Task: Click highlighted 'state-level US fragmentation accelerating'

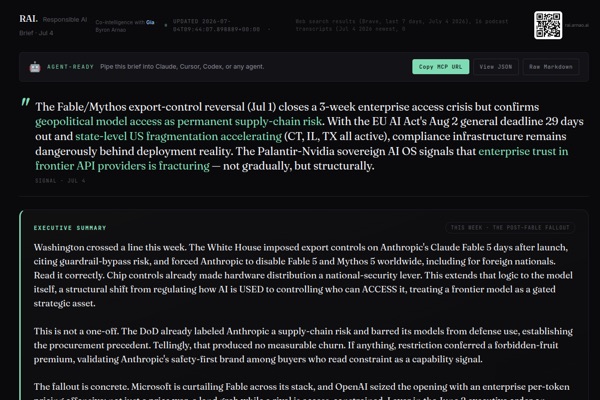Action: (x=178, y=136)
